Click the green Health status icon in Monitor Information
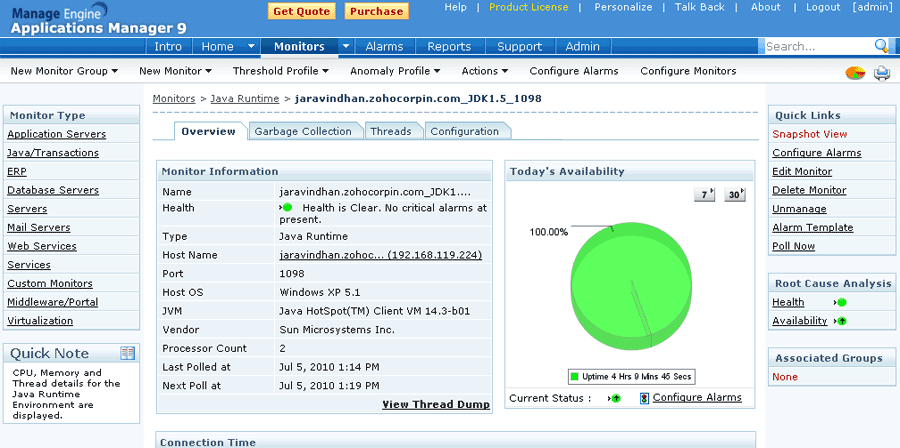The width and height of the screenshot is (900, 448). [286, 208]
